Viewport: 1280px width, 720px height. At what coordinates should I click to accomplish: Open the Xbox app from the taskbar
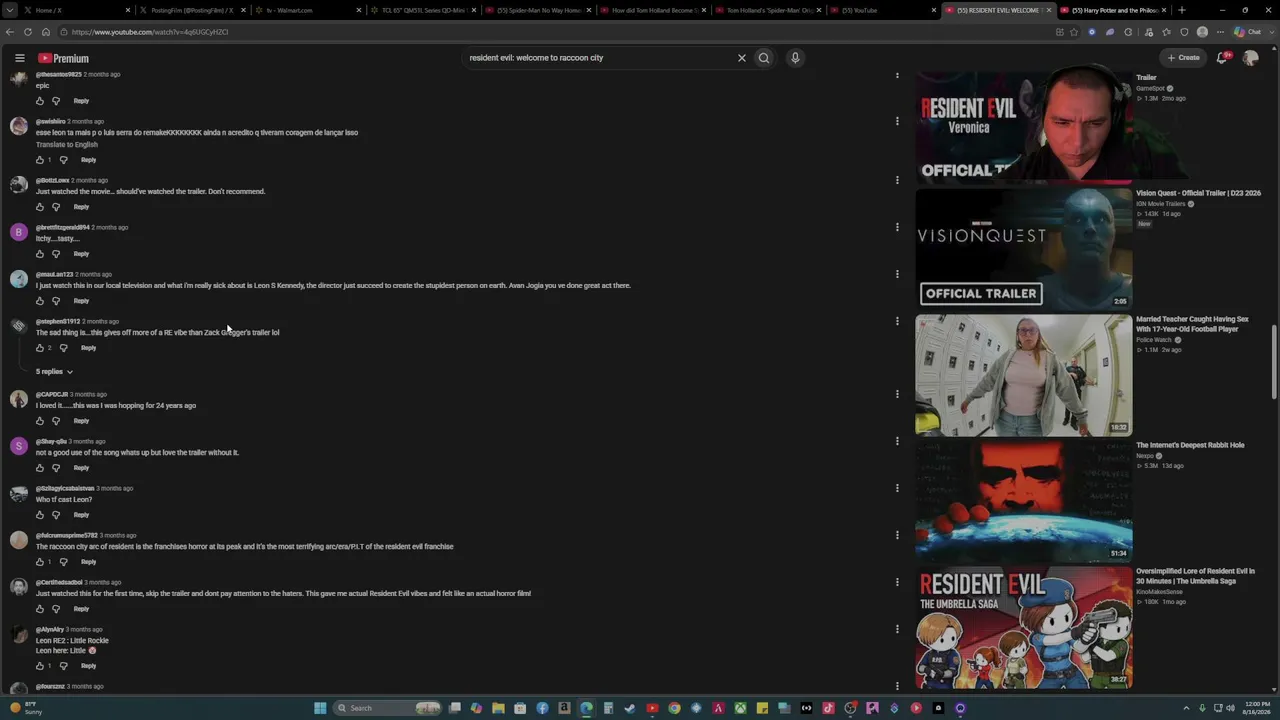tap(740, 708)
